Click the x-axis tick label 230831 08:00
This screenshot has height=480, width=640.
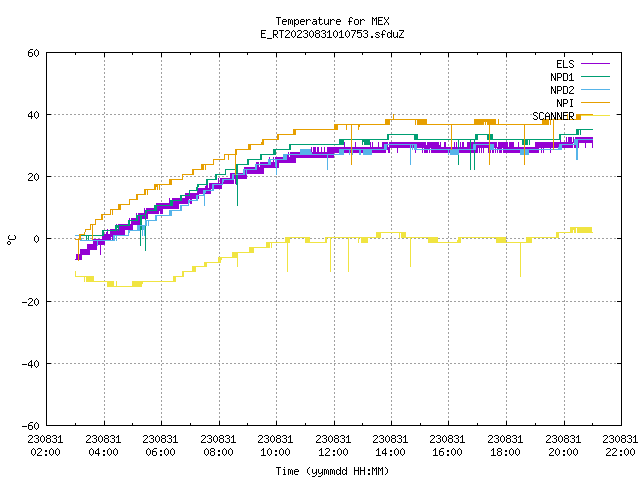pos(218,446)
